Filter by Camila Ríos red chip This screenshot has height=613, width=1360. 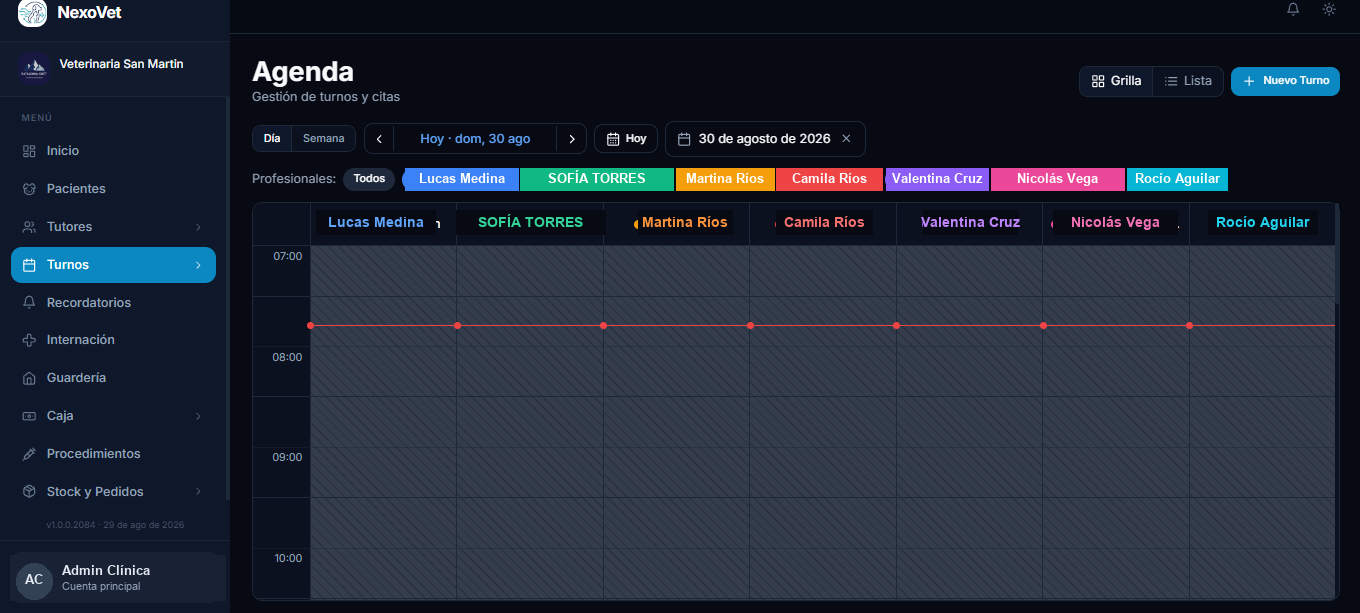click(829, 179)
